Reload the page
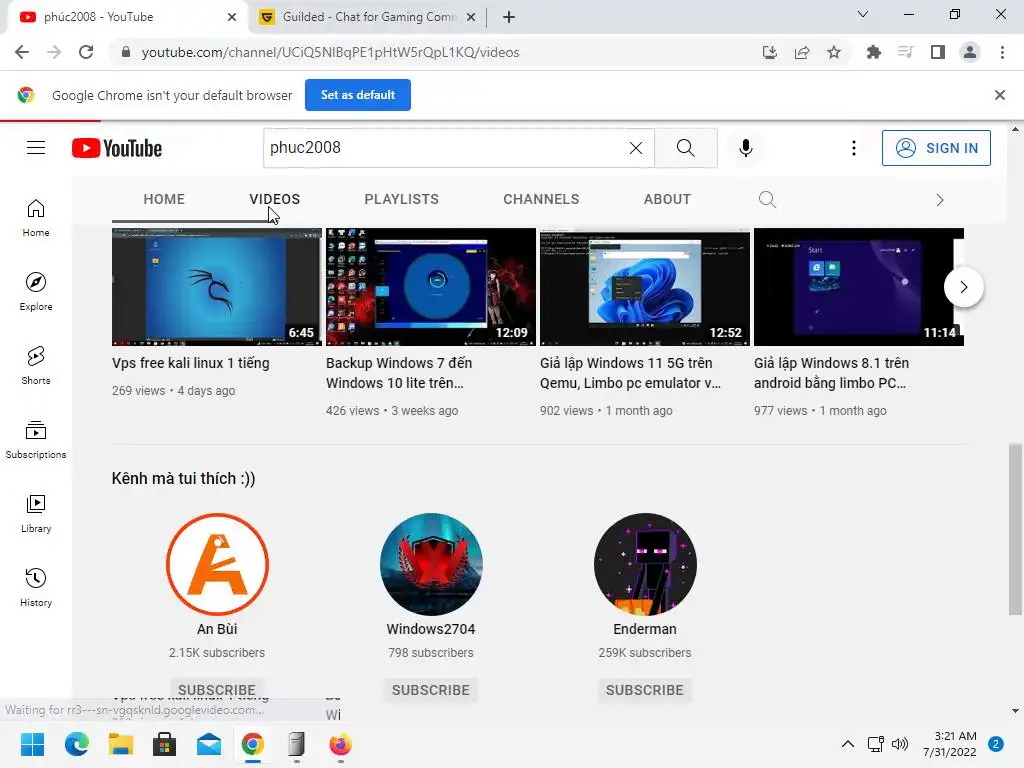The width and height of the screenshot is (1024, 768). [86, 52]
